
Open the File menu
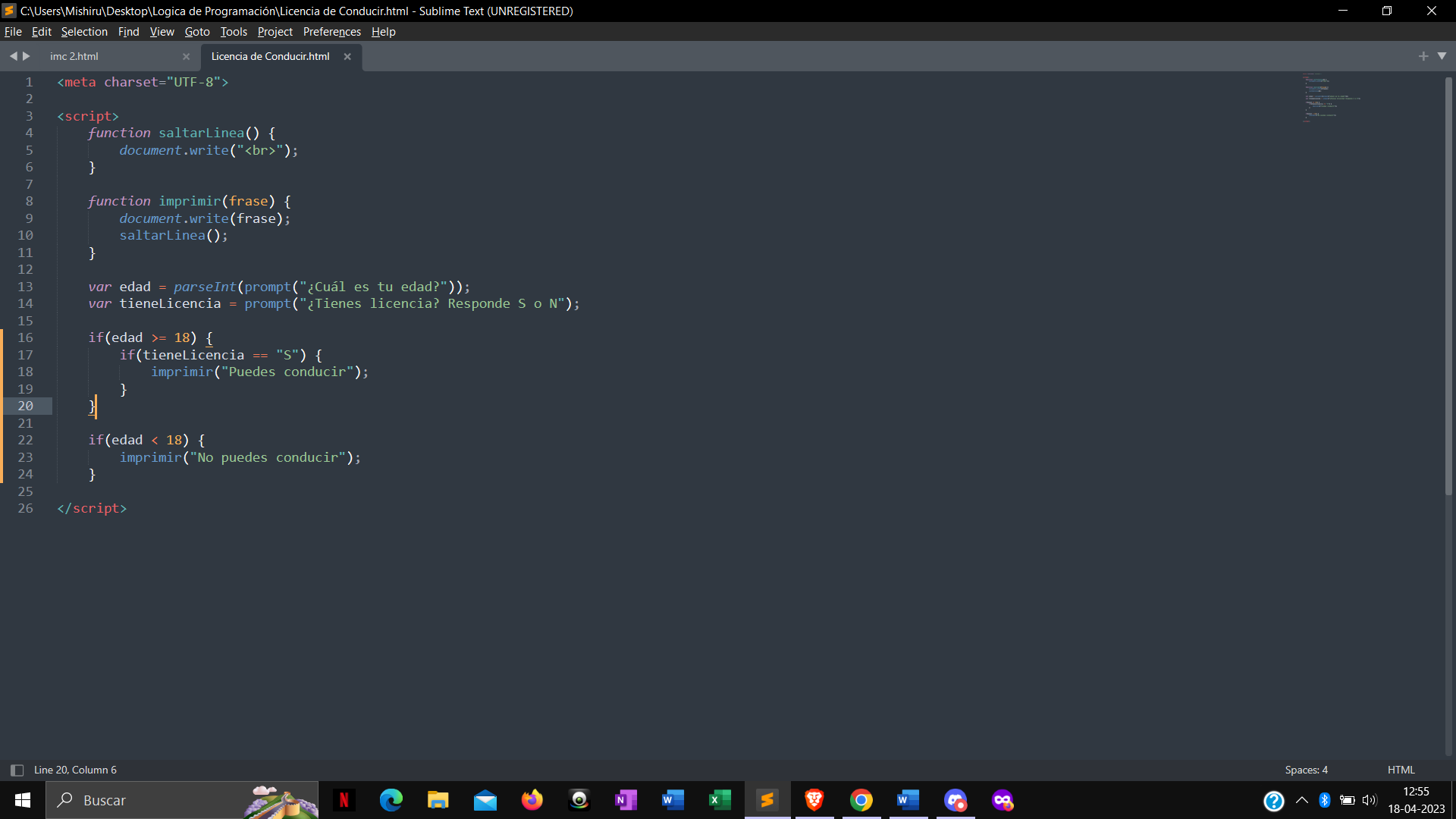pos(13,32)
